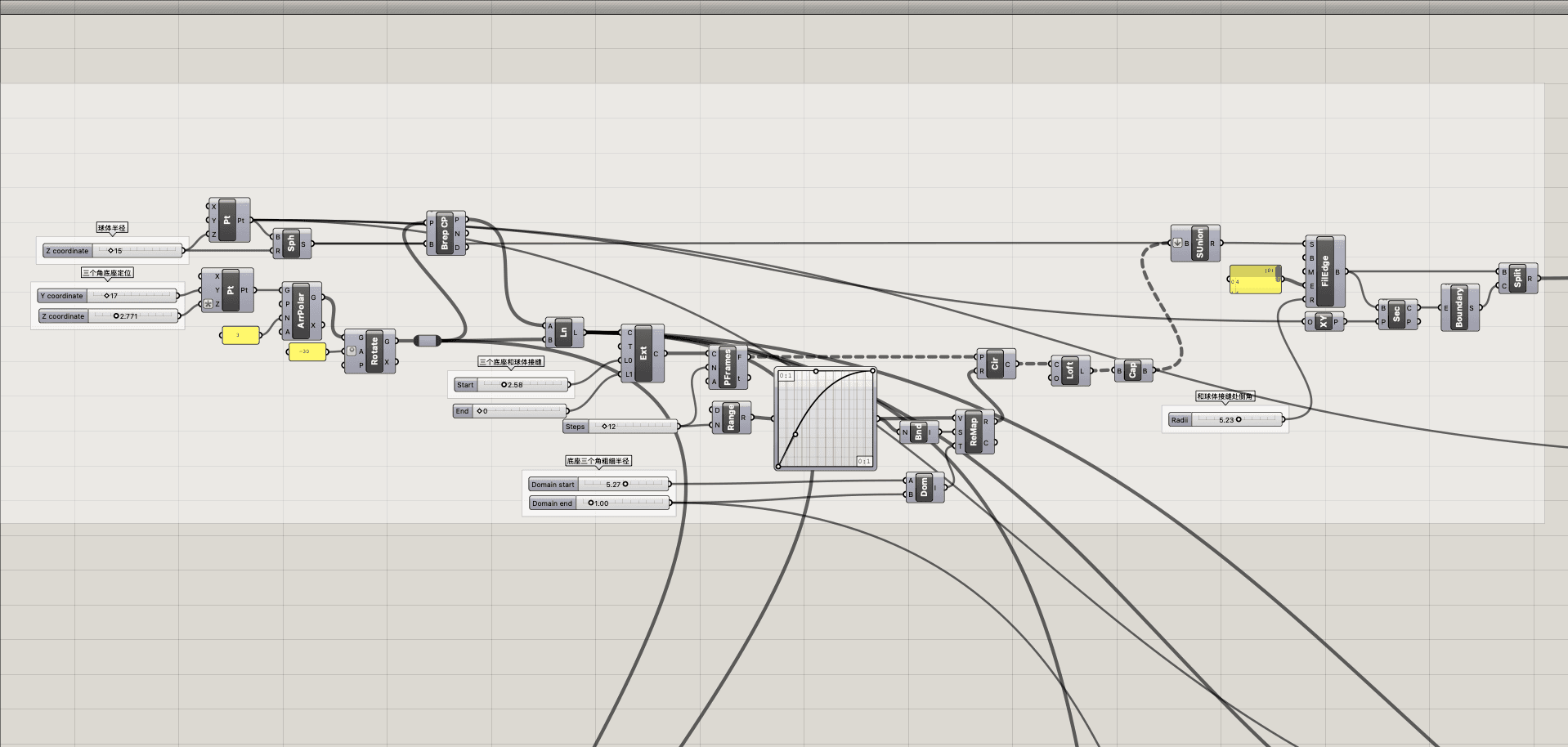
Task: Select the Range component
Action: pyautogui.click(x=731, y=418)
